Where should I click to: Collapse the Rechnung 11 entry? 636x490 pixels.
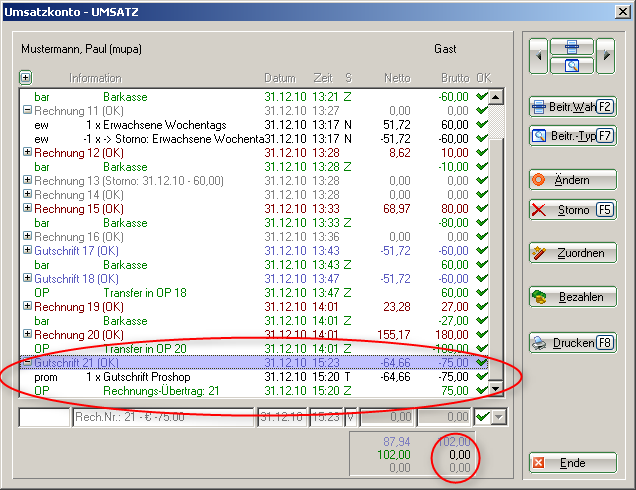(27, 110)
